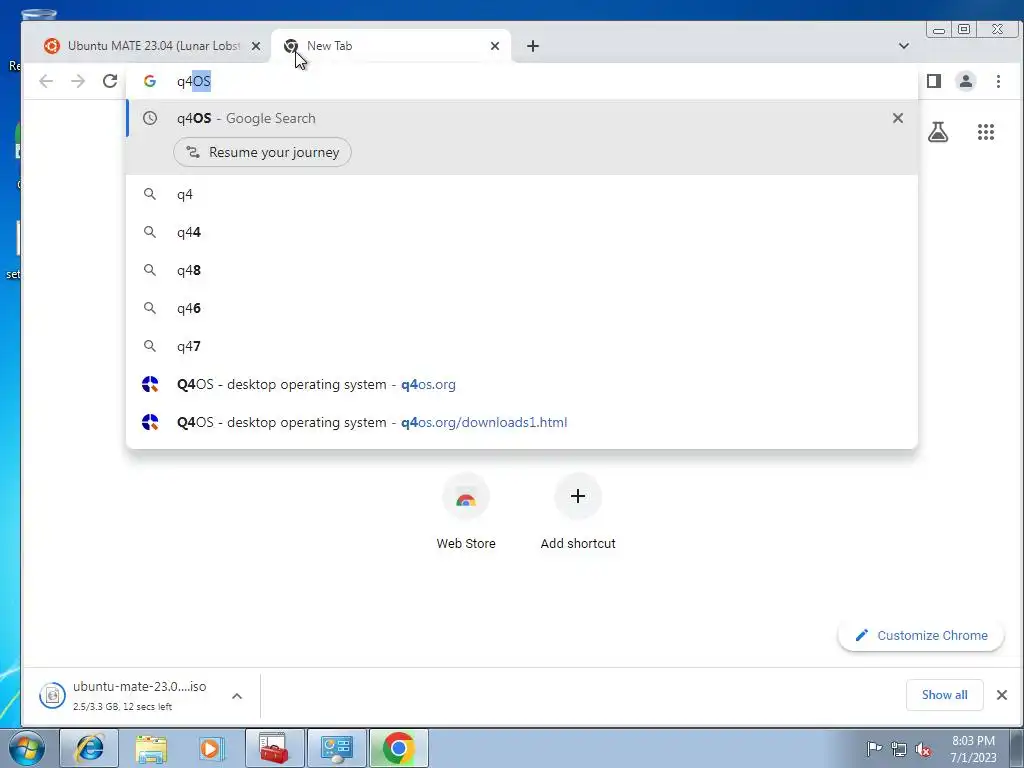Click the Customize Chrome button
The image size is (1024, 768).
pyautogui.click(x=921, y=635)
